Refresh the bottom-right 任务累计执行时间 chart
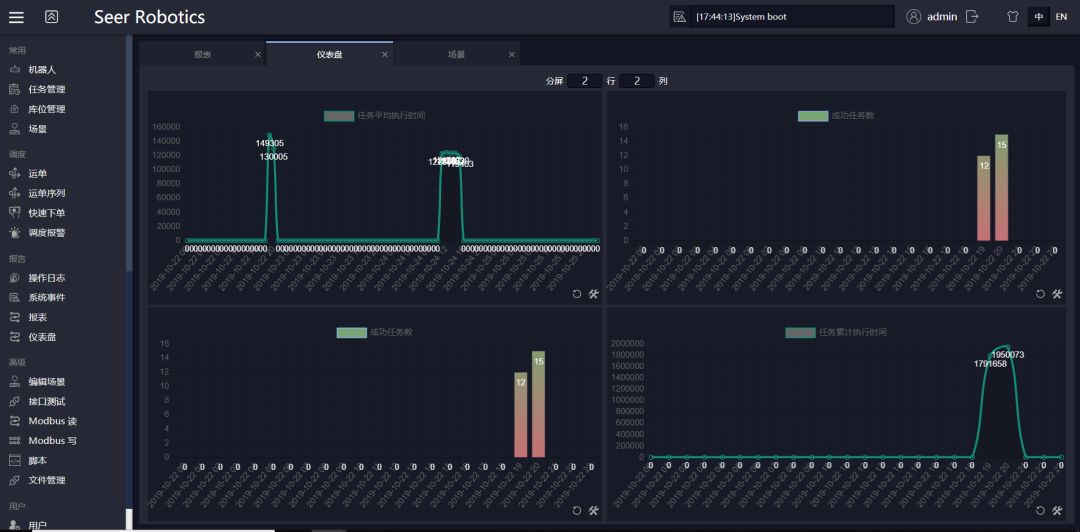Screen dimensions: 1080x532 (1040, 510)
